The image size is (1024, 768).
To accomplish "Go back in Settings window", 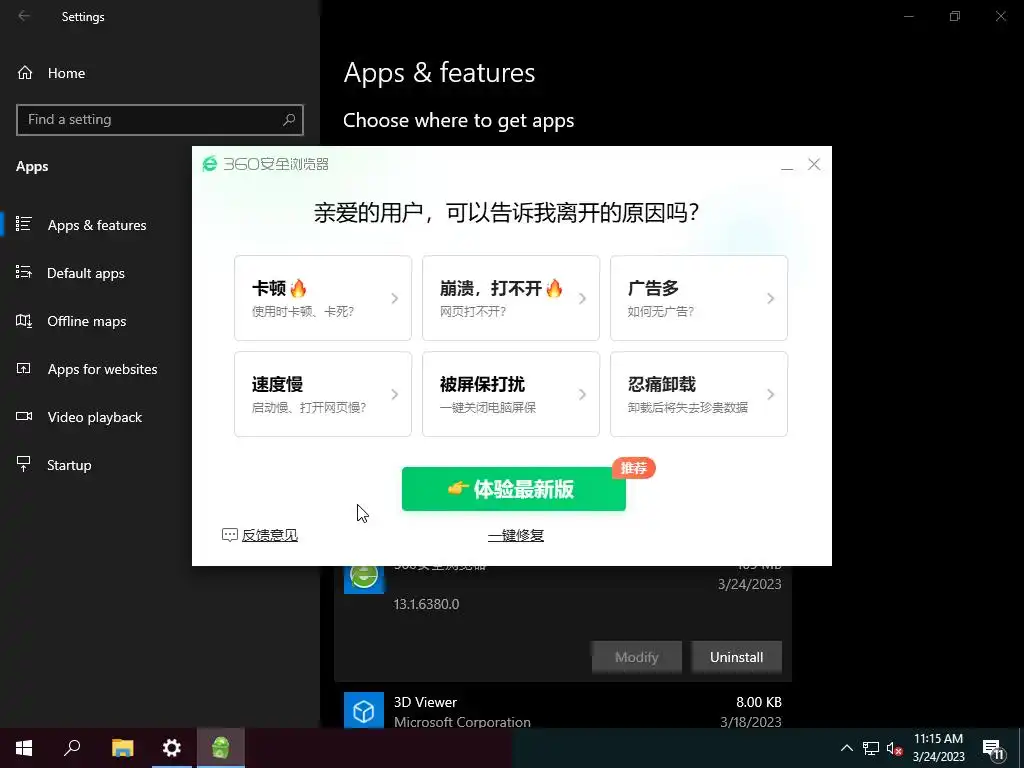I will pos(24,16).
